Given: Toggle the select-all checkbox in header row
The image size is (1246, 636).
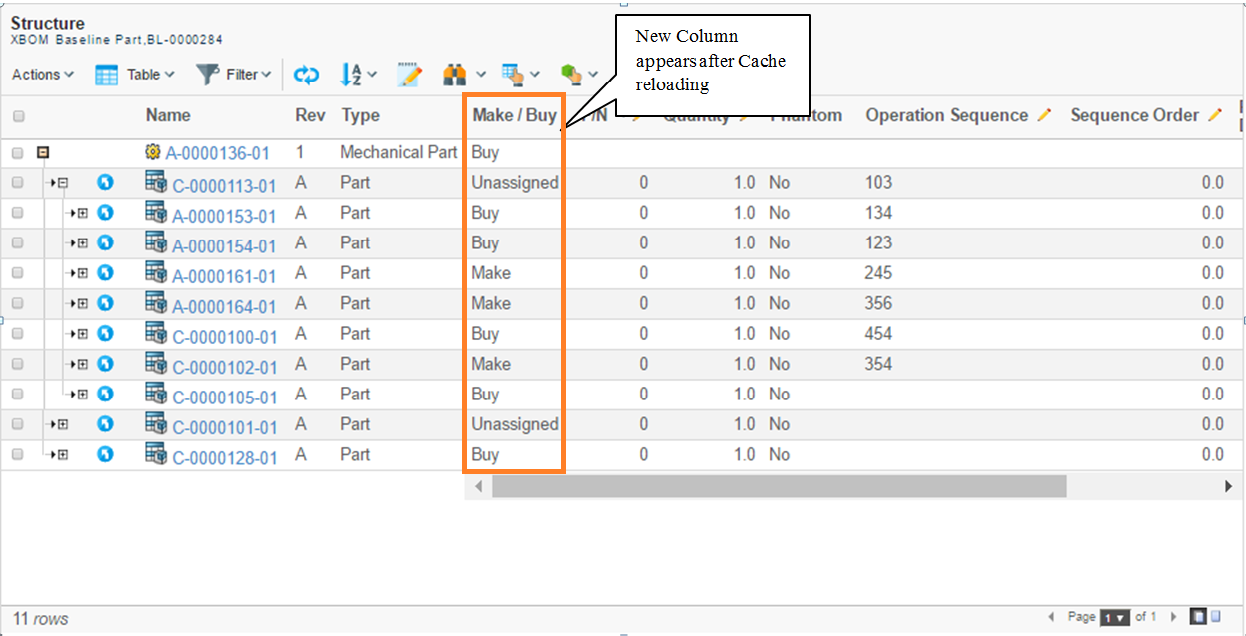Looking at the screenshot, I should [x=18, y=117].
